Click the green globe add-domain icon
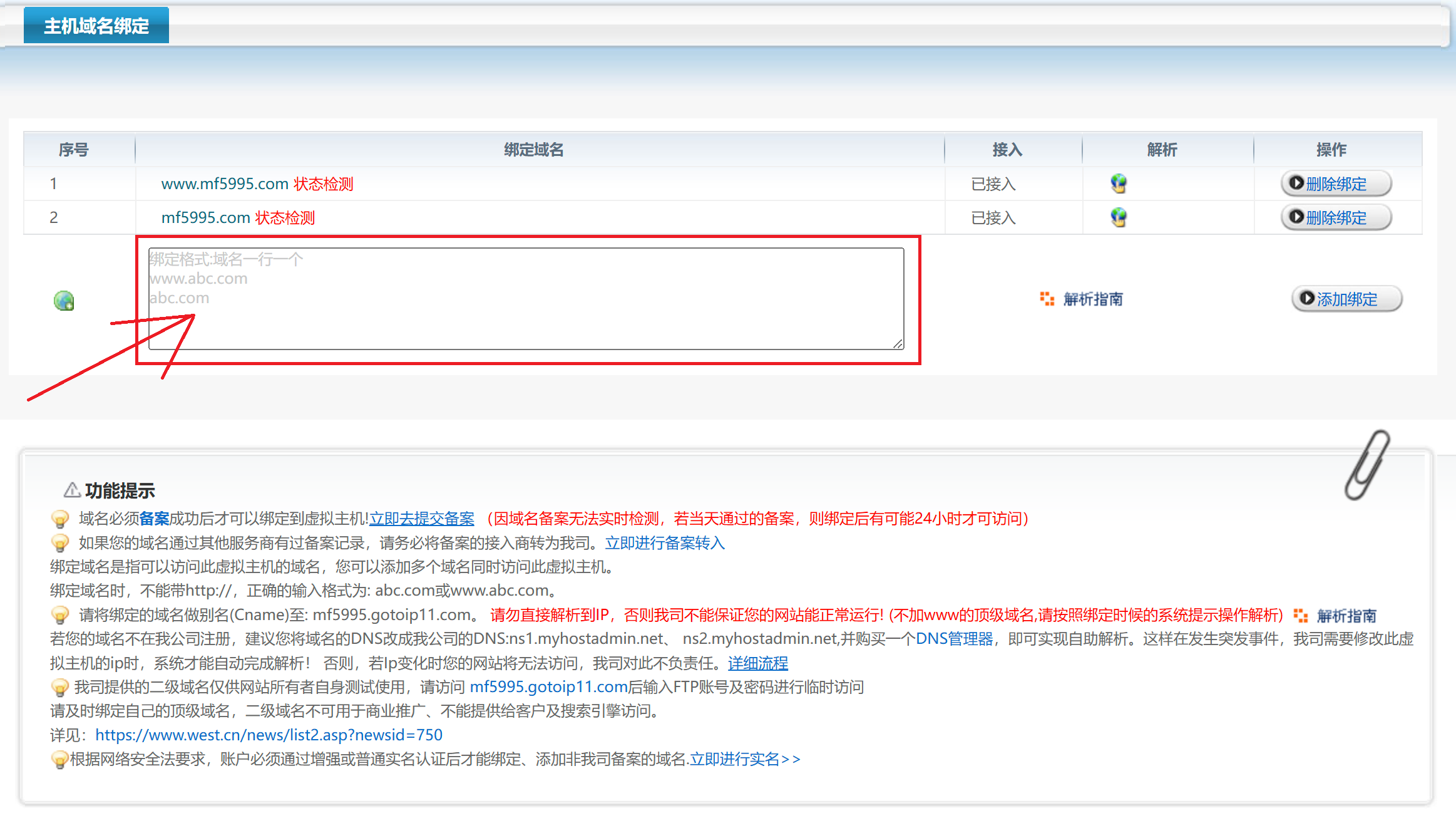The height and width of the screenshot is (823, 1456). [x=64, y=301]
